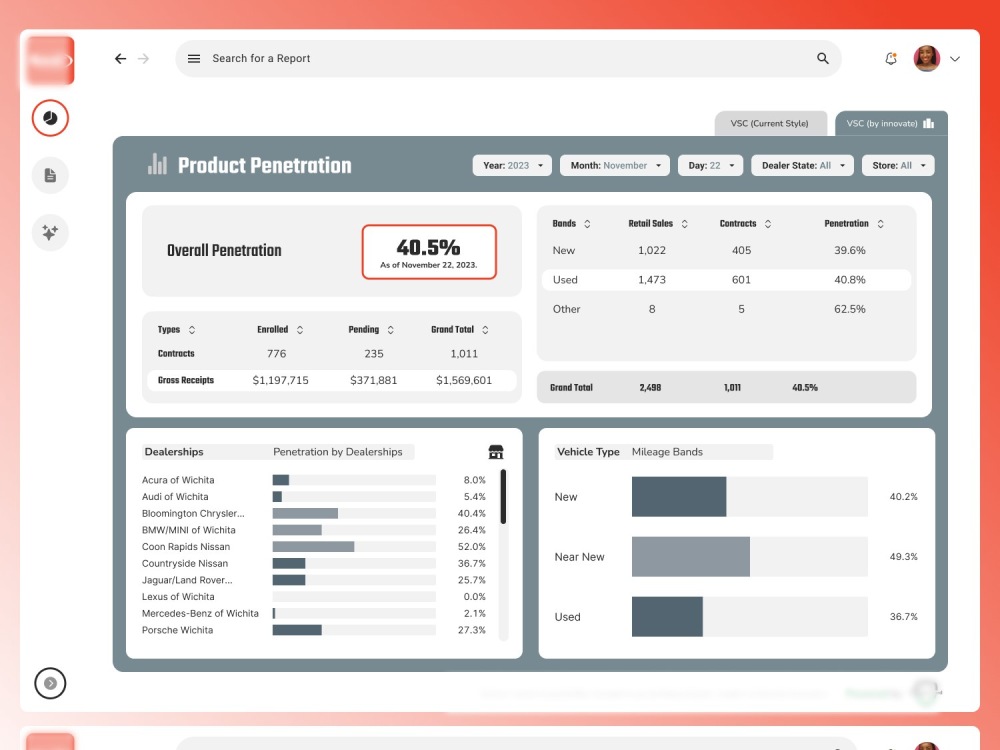The height and width of the screenshot is (750, 1000).
Task: Sort by Contracts column arrows
Action: [x=768, y=224]
